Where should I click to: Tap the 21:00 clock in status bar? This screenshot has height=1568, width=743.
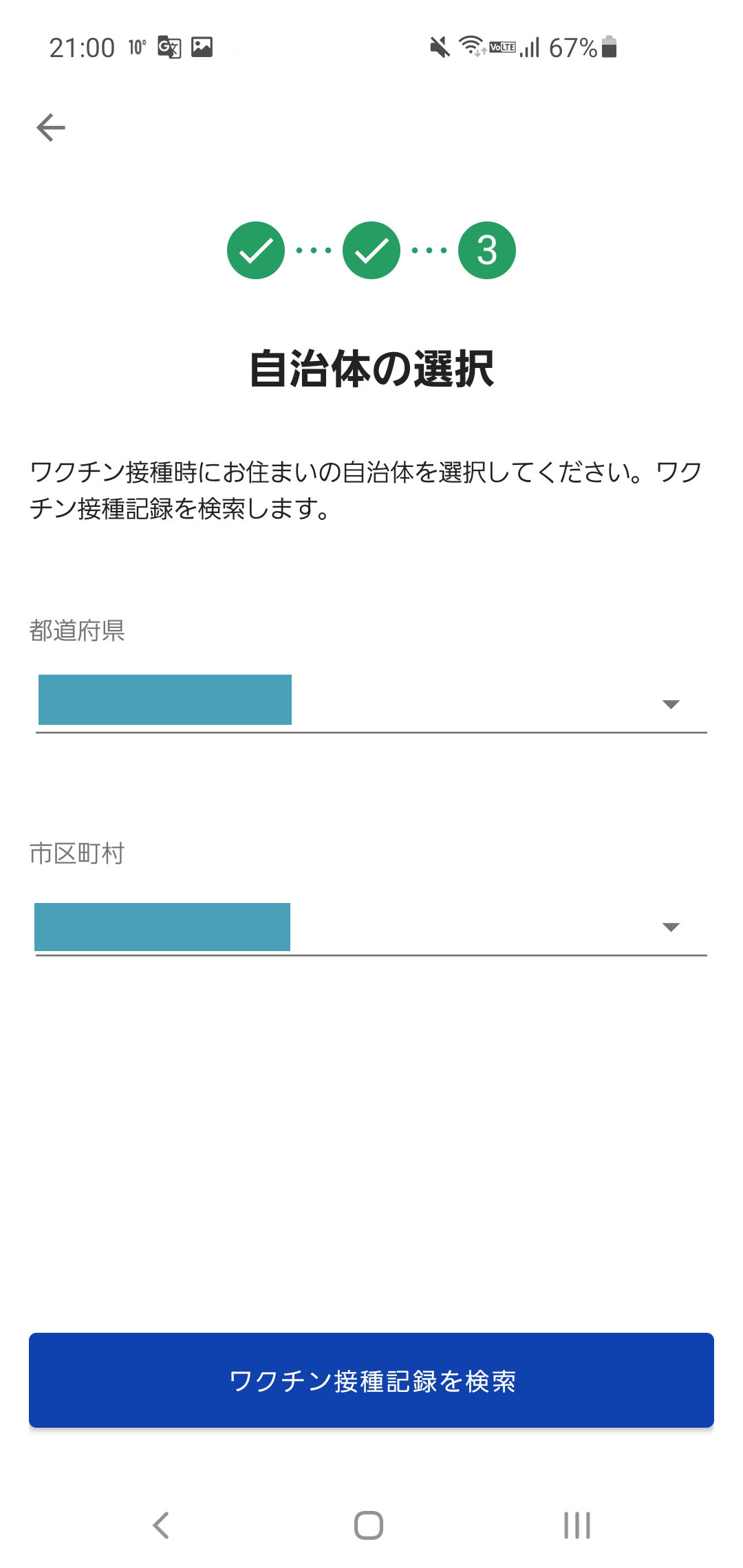[x=82, y=48]
